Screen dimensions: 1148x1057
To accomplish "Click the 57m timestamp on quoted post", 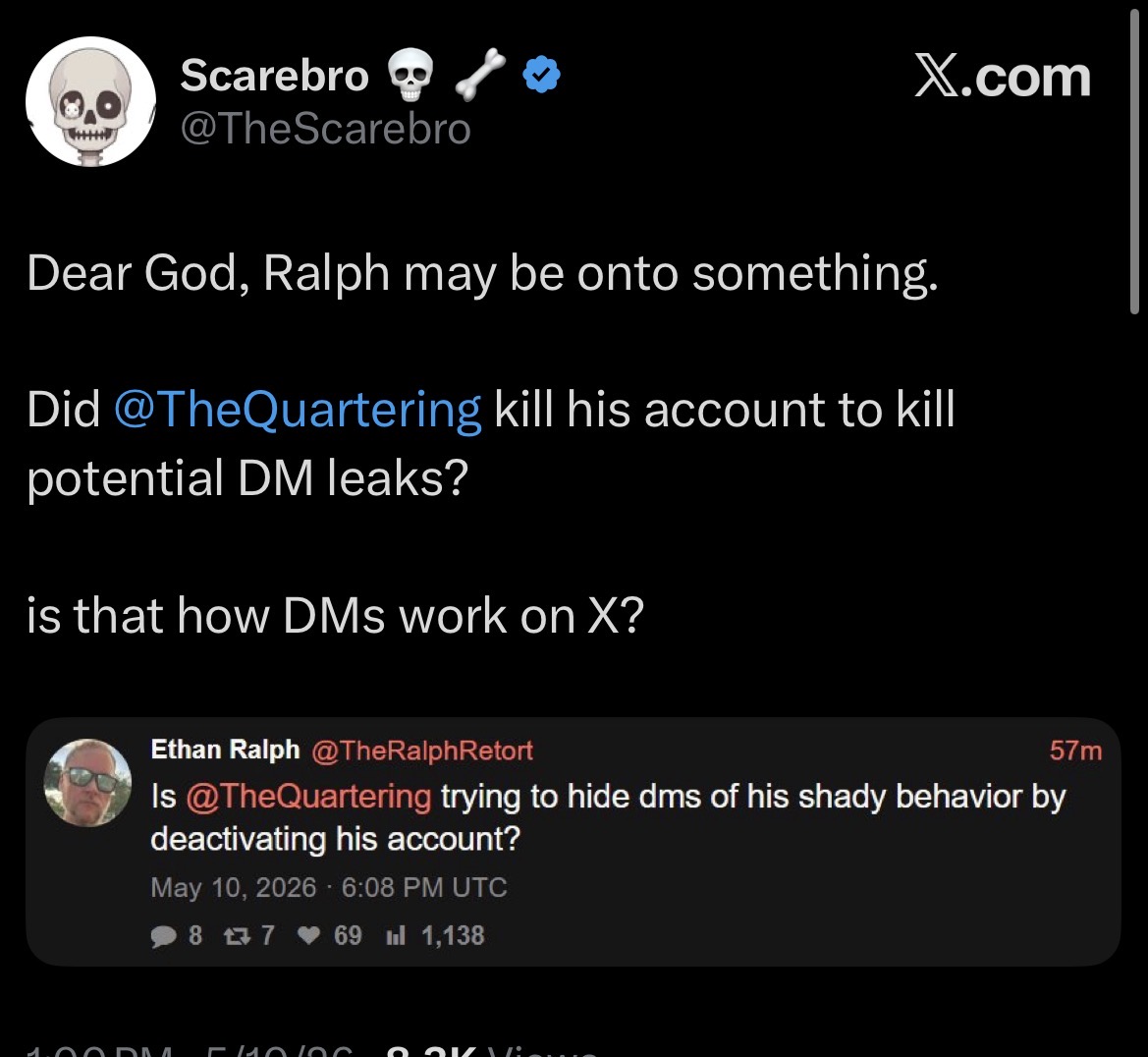I will (1075, 751).
